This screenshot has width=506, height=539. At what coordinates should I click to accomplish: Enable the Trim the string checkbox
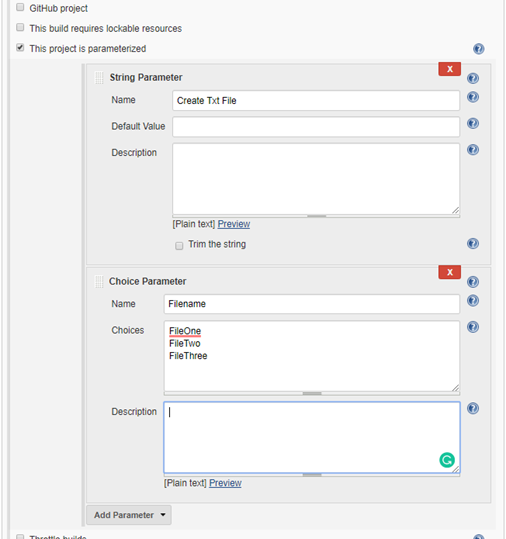point(179,245)
